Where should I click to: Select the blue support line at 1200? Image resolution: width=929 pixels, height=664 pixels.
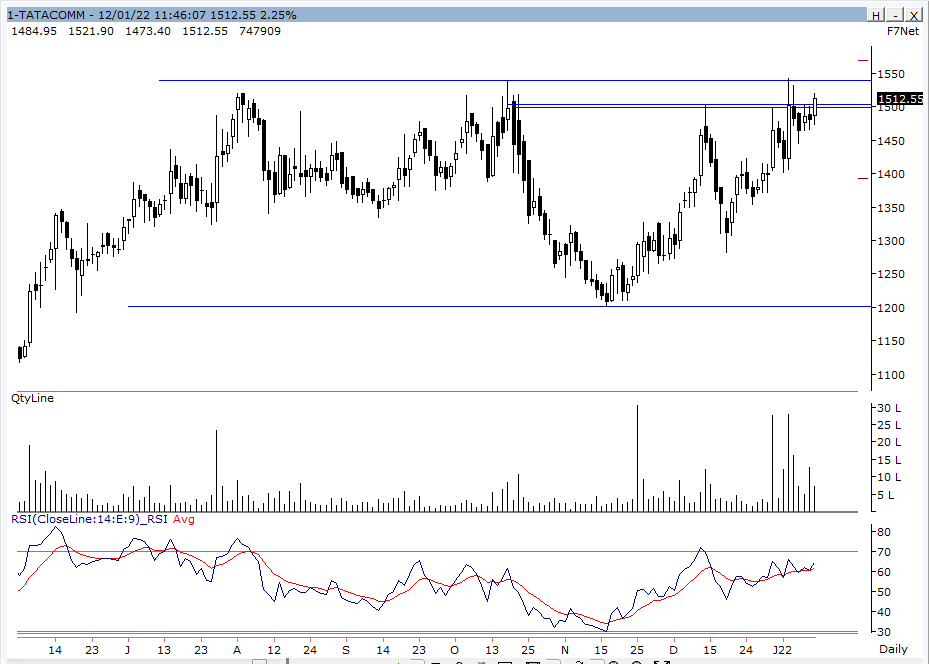tap(499, 306)
